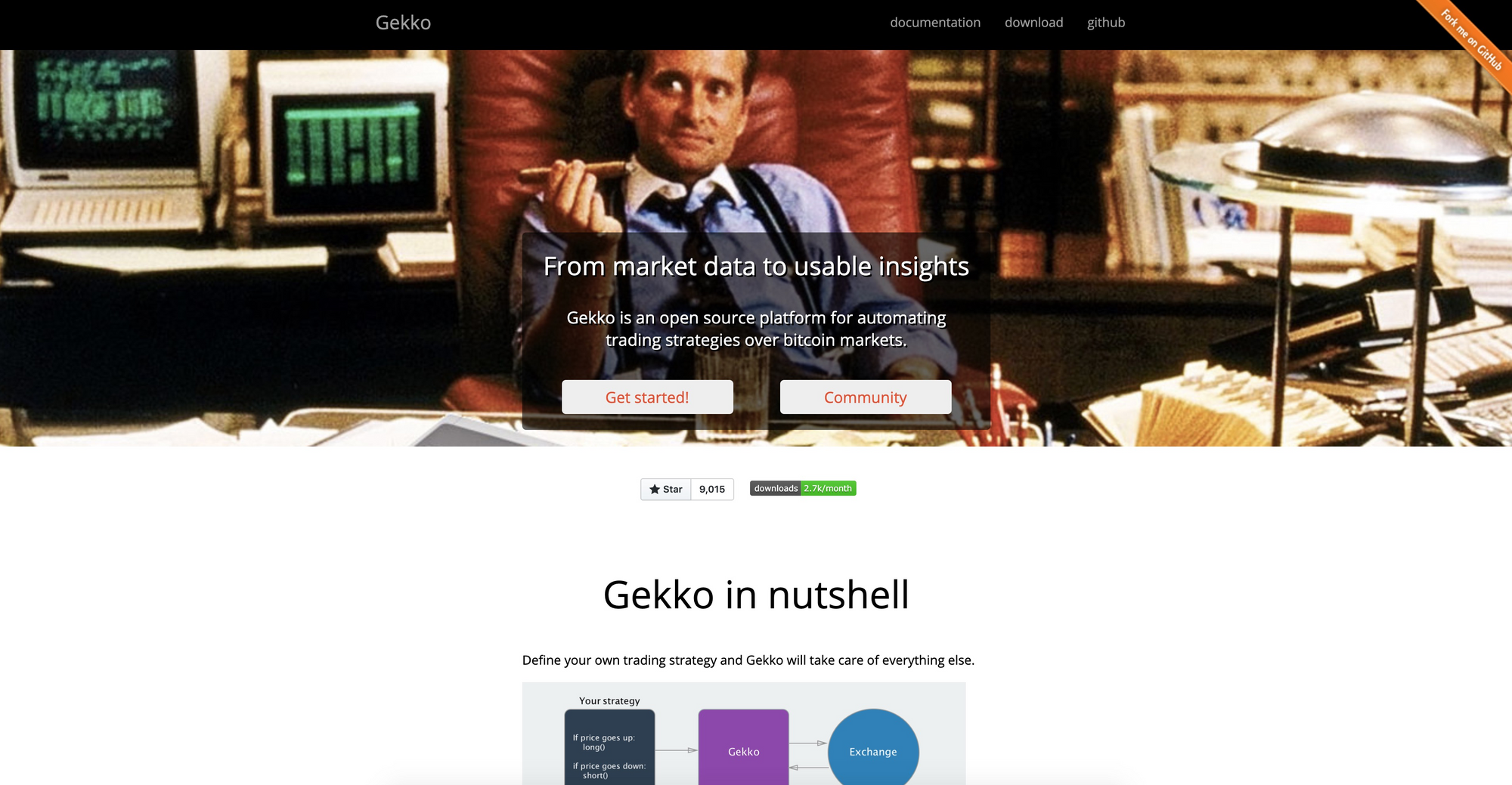Click the 'Define your own trading strategy' sentence
This screenshot has width=1512, height=785.
(748, 660)
